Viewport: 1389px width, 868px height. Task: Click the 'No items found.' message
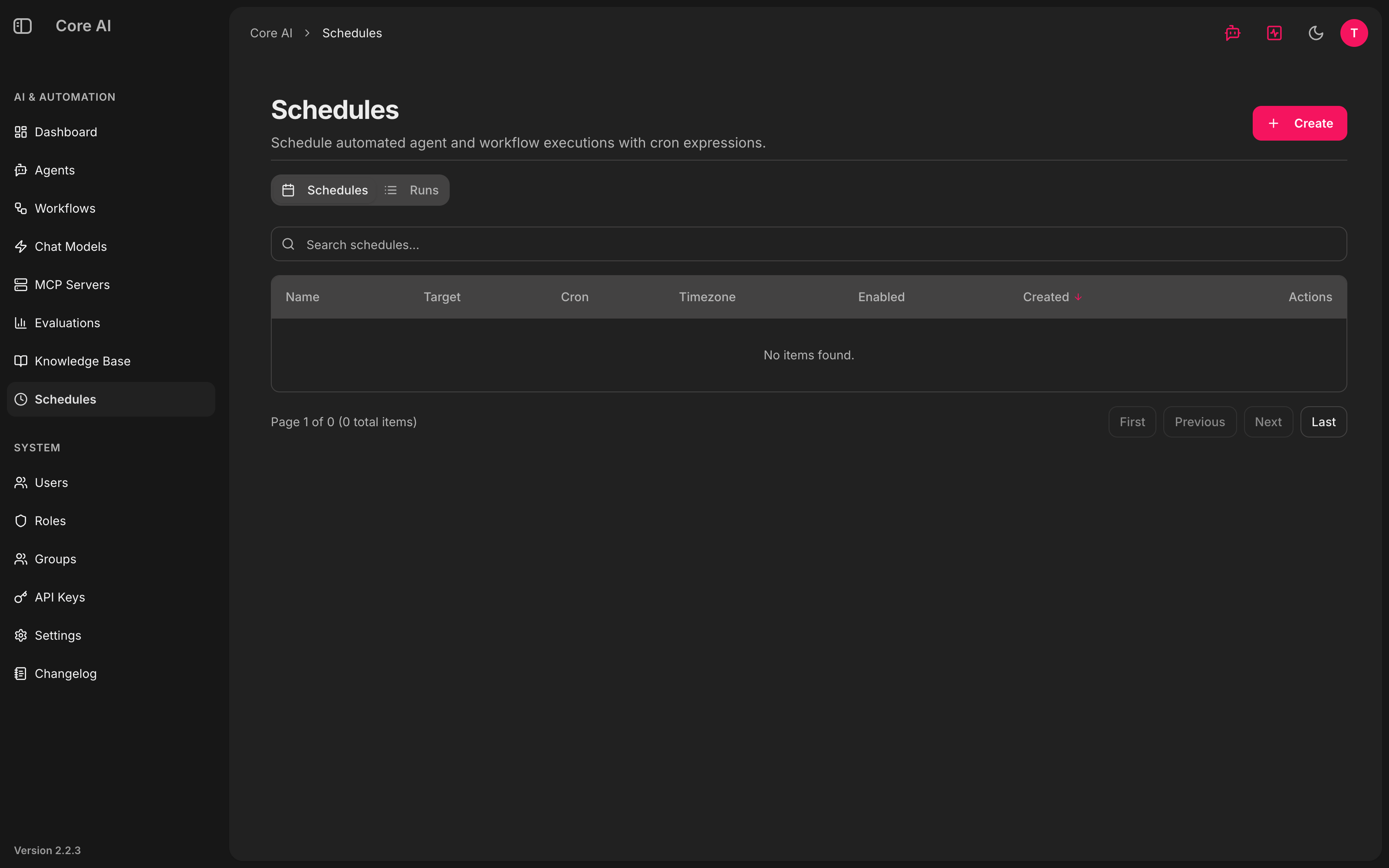pos(809,355)
